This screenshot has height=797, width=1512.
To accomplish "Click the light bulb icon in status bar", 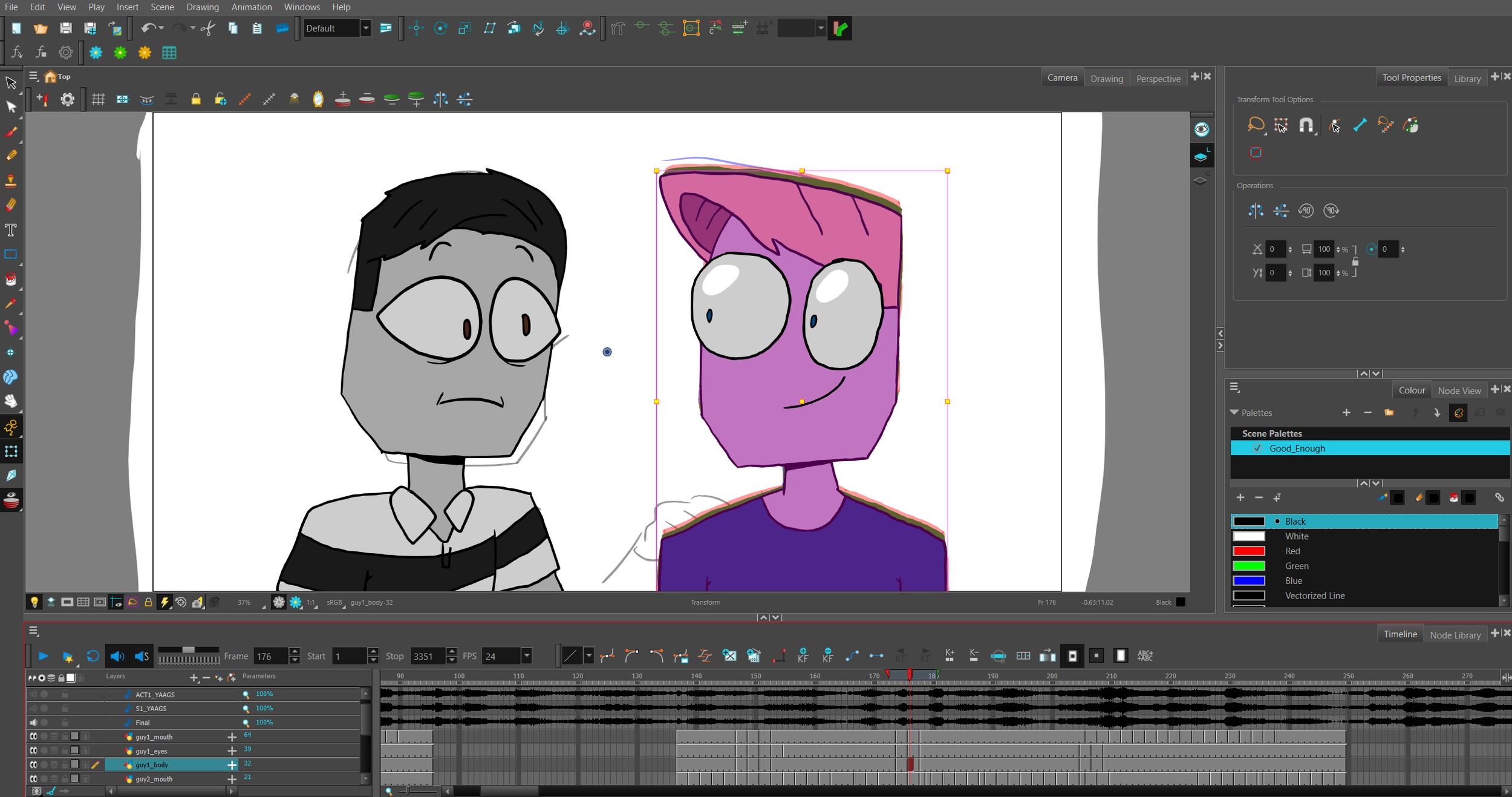I will tap(34, 602).
